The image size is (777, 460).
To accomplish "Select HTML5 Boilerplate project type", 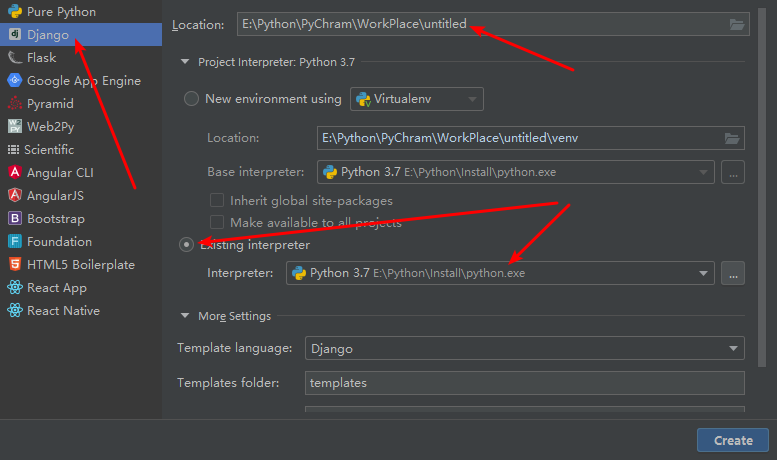I will point(81,265).
